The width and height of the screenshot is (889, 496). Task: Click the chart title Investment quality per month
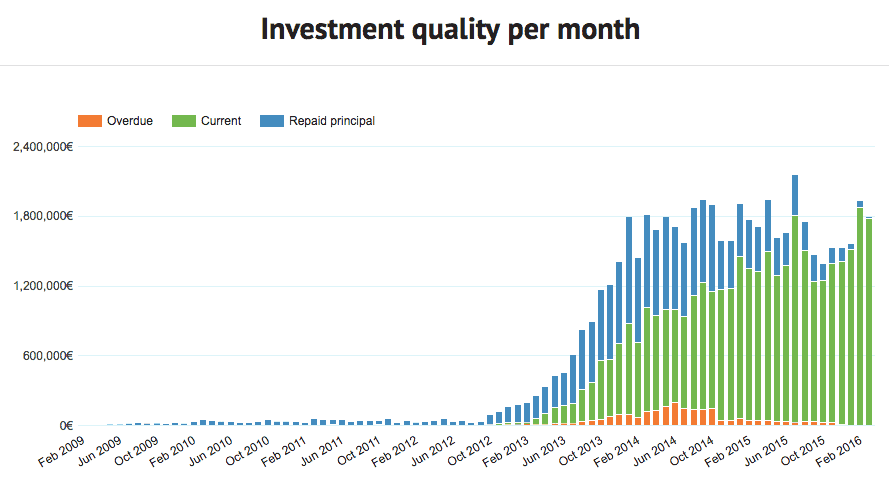click(450, 29)
